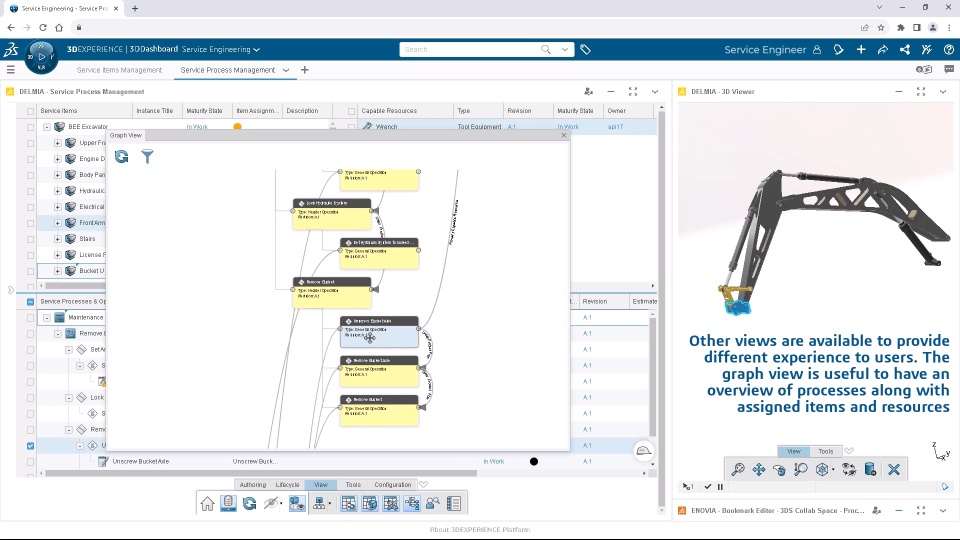The image size is (960, 540).
Task: Switch to Tools tab in 3D Viewer
Action: click(826, 451)
